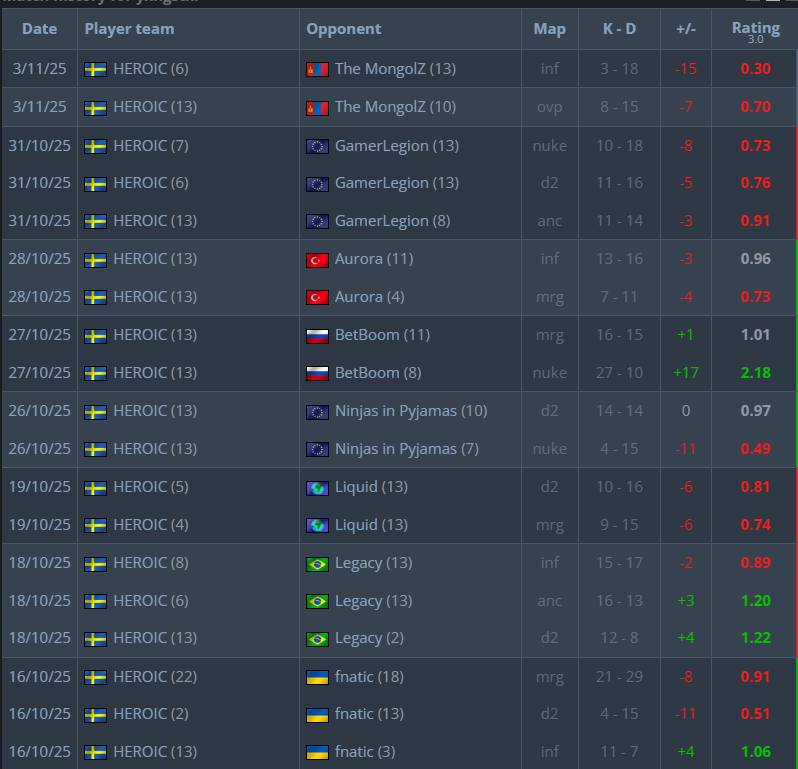
Task: Open the HEROIC (2) team link
Action: (x=151, y=714)
